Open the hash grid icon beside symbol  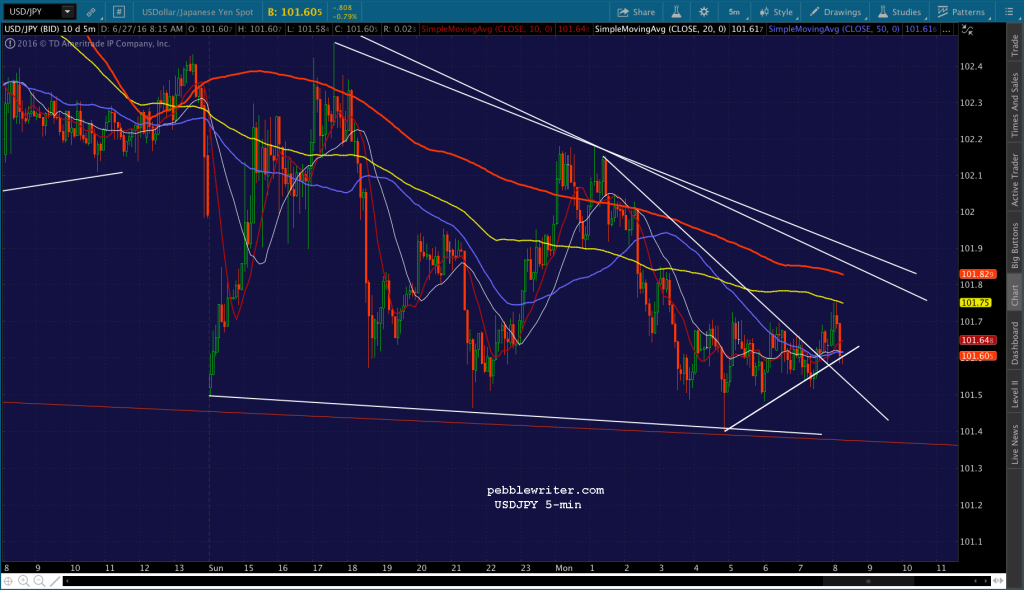click(118, 12)
